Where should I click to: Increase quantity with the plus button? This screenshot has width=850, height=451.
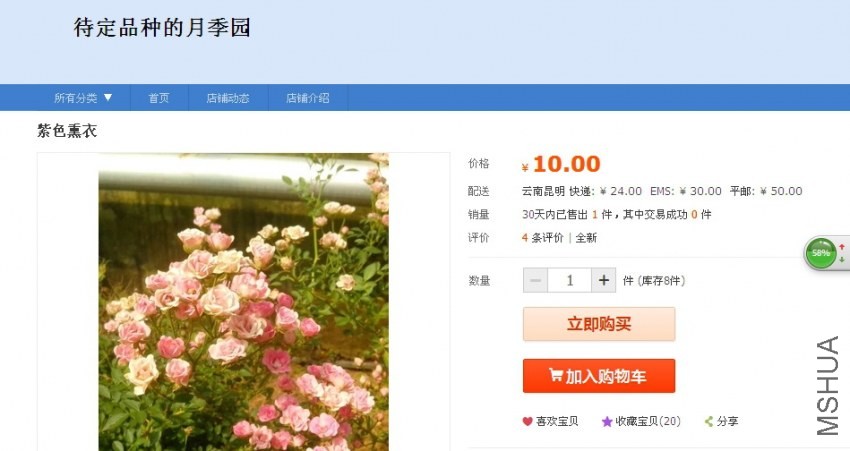pos(604,280)
